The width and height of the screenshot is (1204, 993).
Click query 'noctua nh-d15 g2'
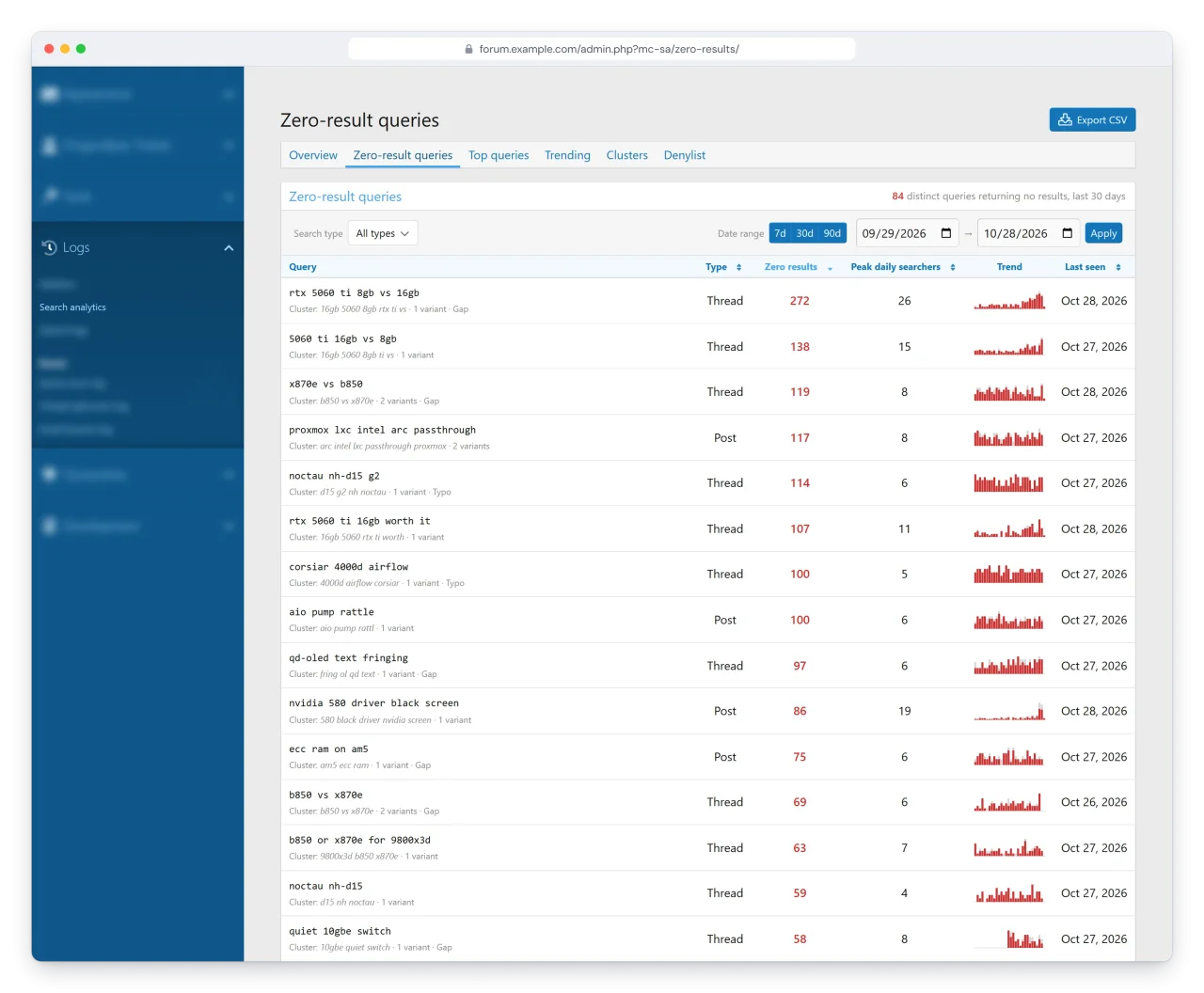[x=334, y=476]
